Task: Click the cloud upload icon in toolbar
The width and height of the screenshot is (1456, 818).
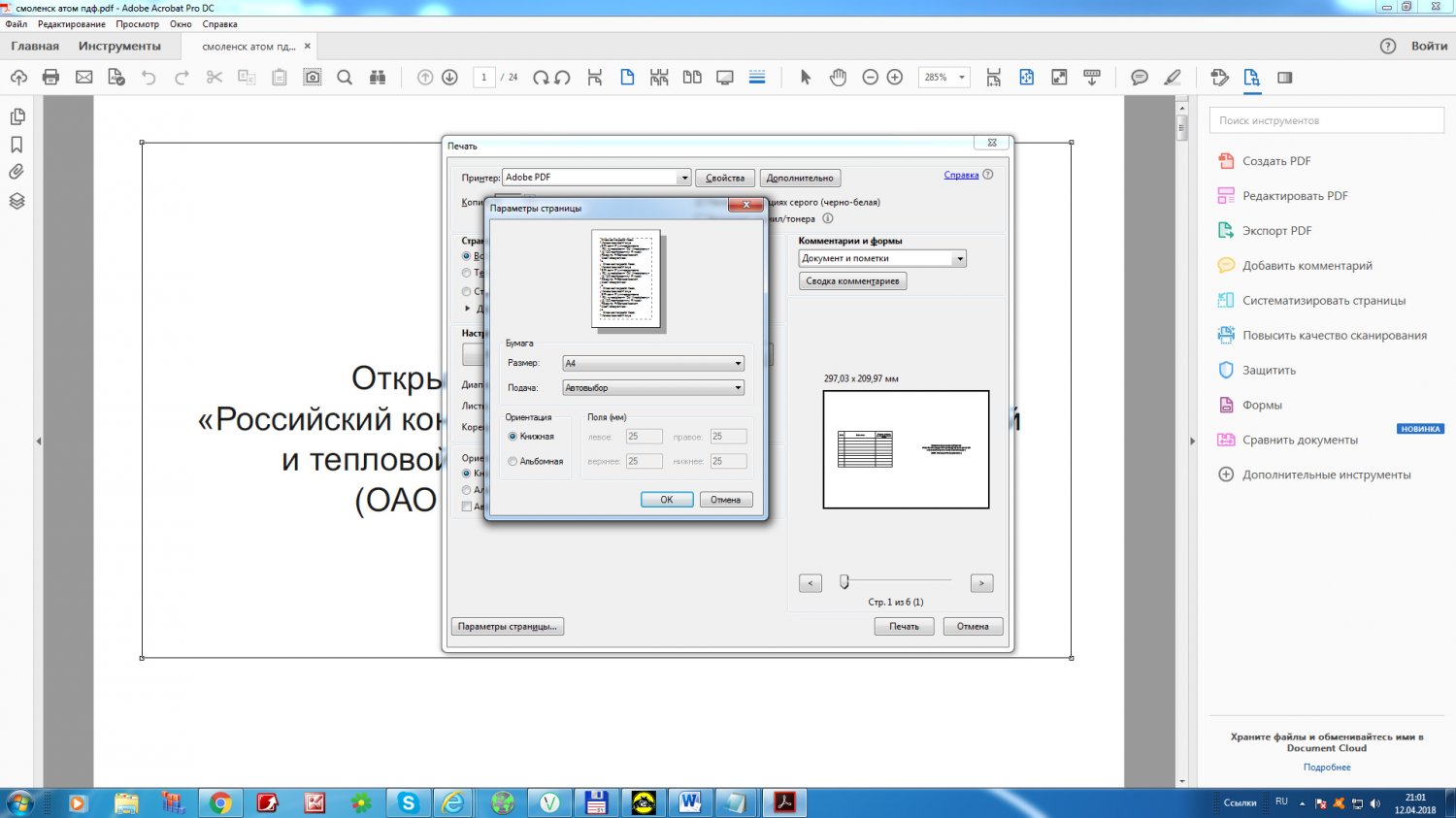Action: tap(18, 78)
